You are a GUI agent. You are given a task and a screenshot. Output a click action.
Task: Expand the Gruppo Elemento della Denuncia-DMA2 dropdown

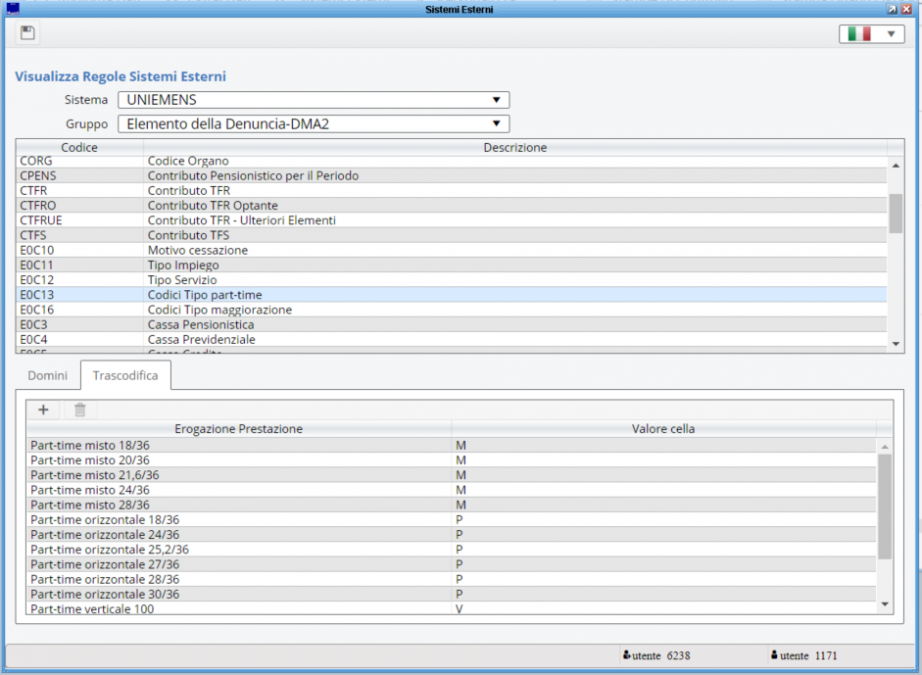click(x=495, y=124)
